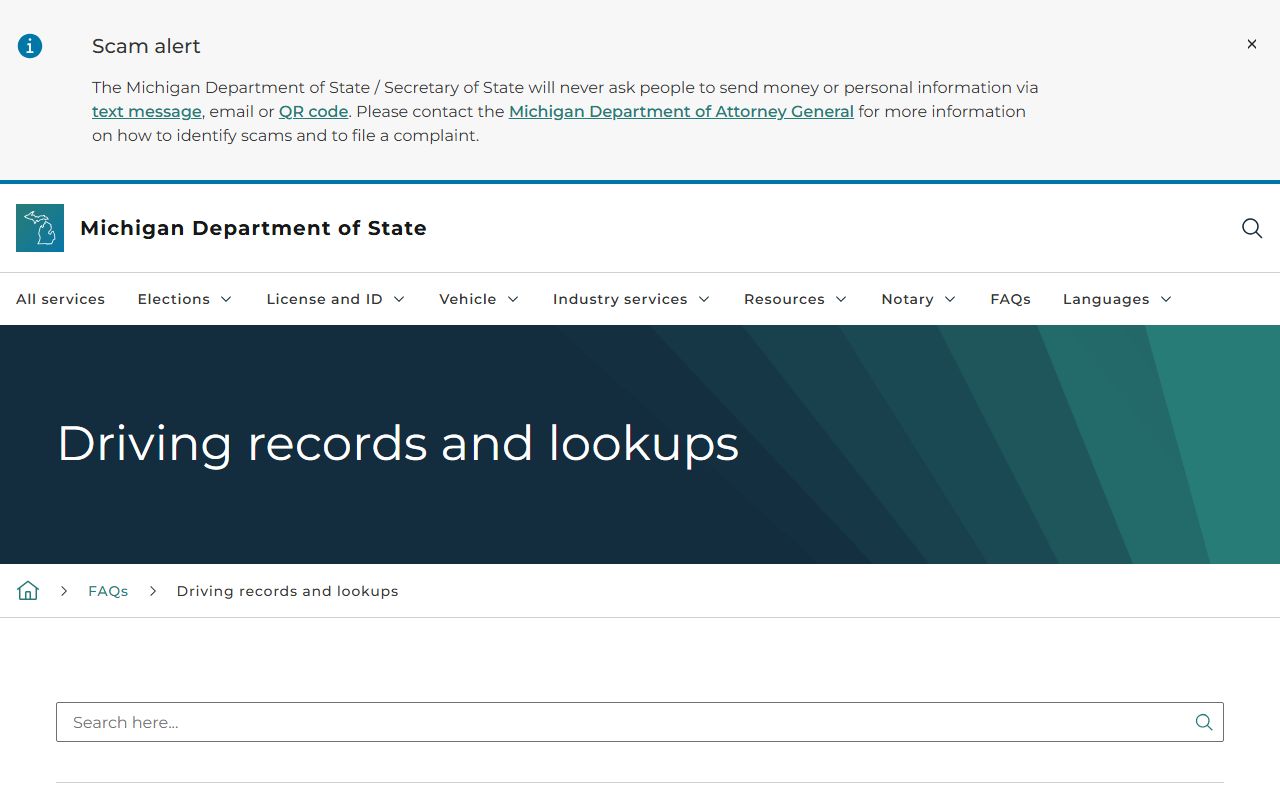Open the text message link
Image resolution: width=1280 pixels, height=800 pixels.
tap(147, 111)
